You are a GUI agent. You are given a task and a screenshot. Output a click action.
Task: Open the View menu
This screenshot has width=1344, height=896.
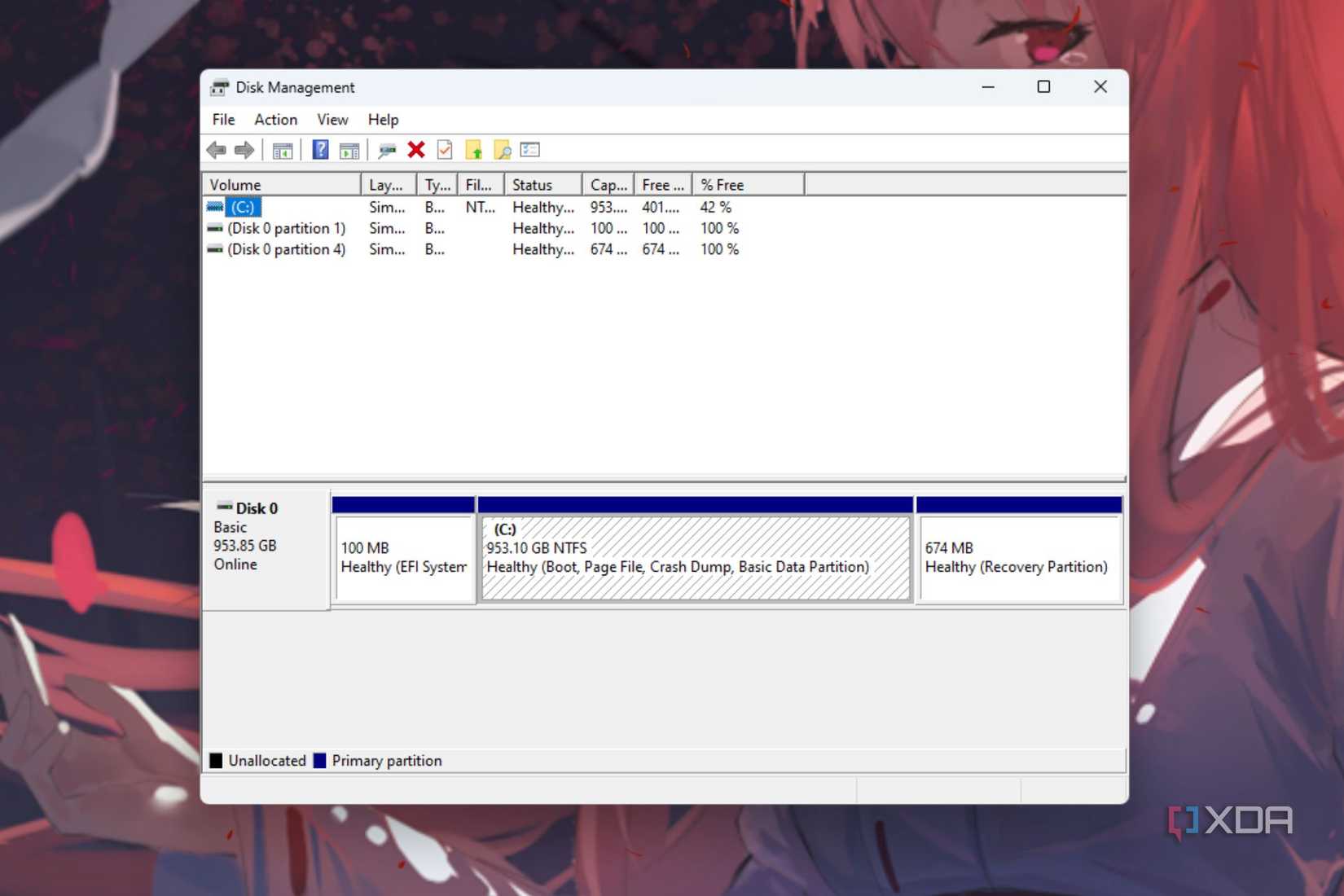(332, 119)
